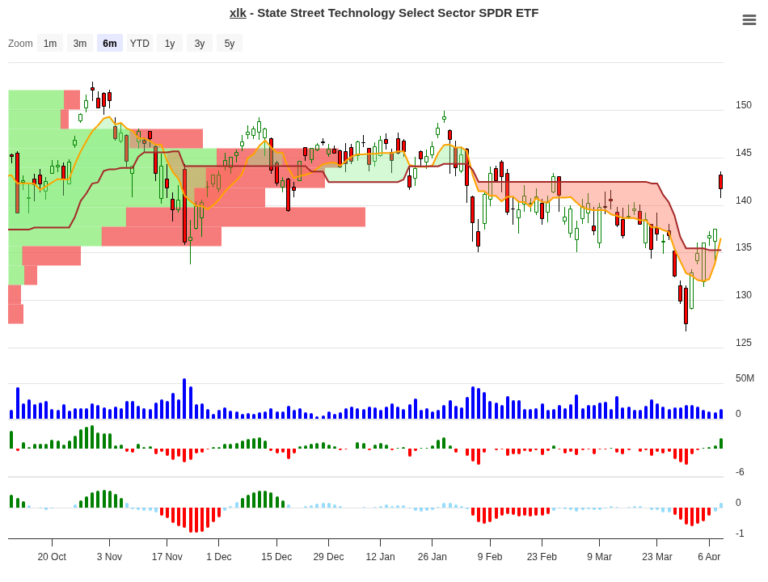768x582 pixels.
Task: Click the 130 price axis label
Action: [x=743, y=295]
